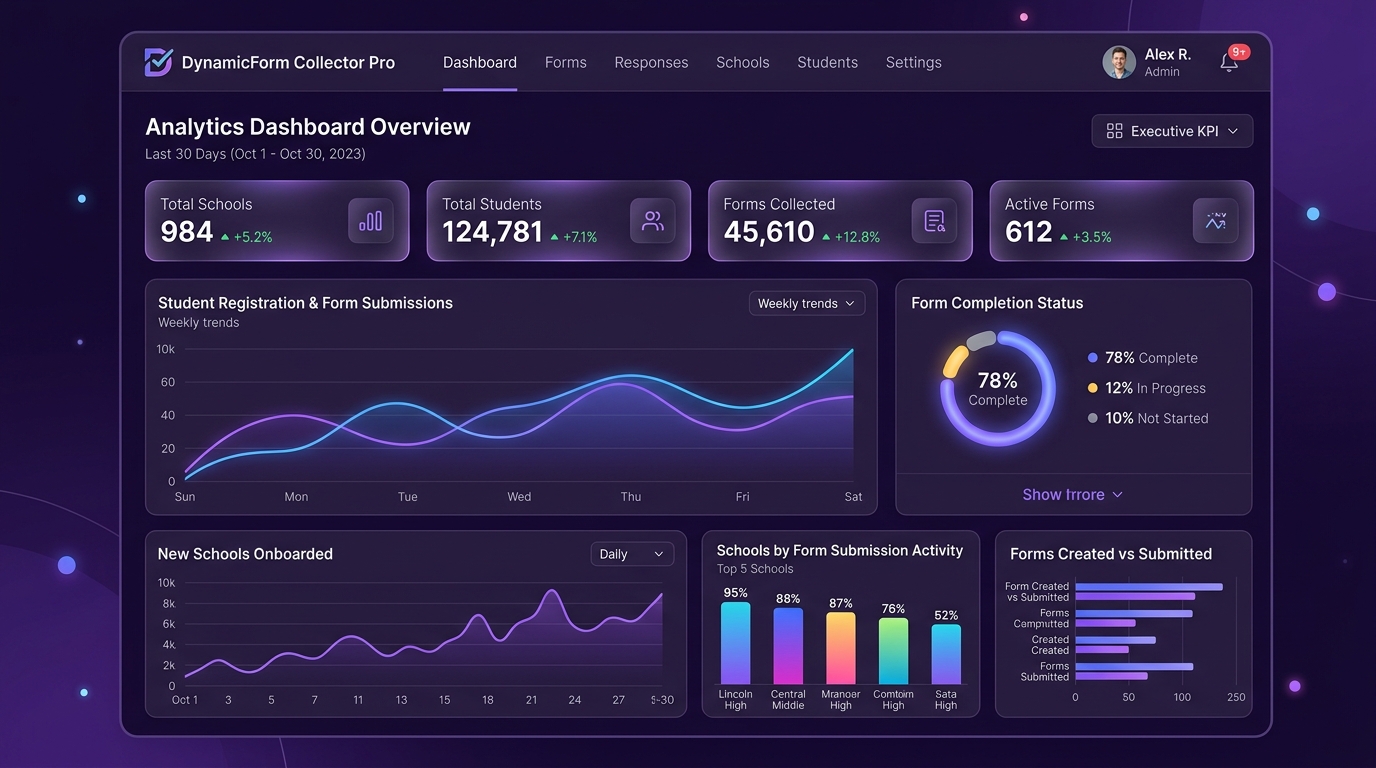Click the grid icon beside Executive KPI
This screenshot has width=1376, height=768.
[x=1114, y=131]
